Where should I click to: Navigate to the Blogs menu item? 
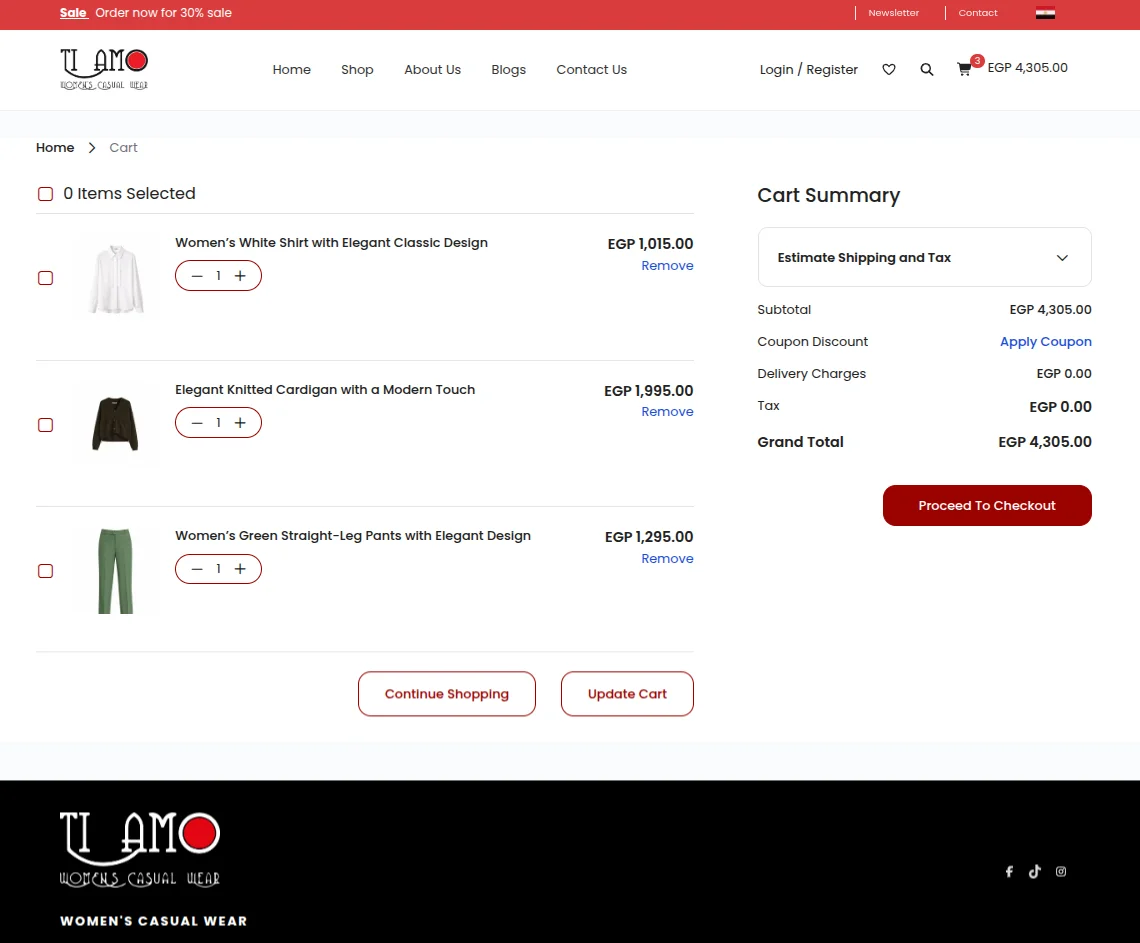[508, 69]
